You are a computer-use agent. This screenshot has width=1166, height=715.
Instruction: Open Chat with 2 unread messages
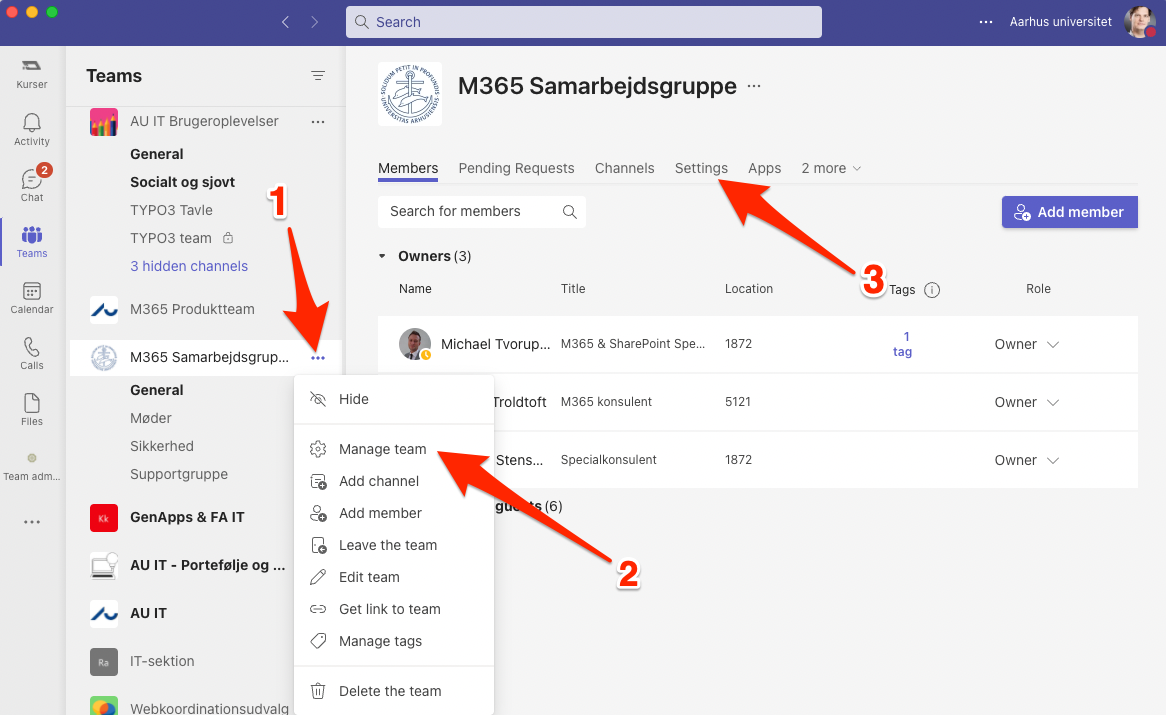pyautogui.click(x=31, y=184)
